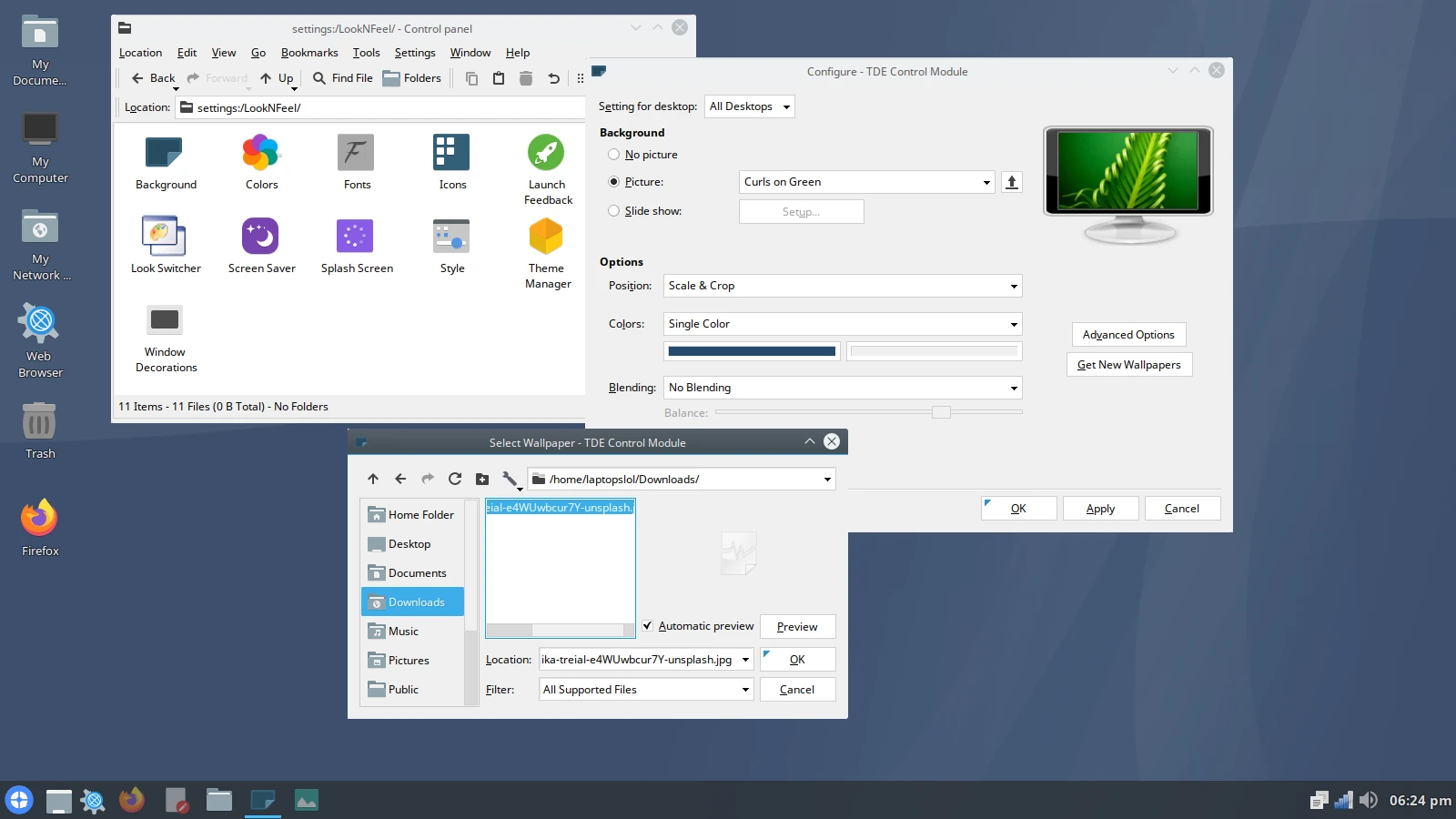The height and width of the screenshot is (819, 1456).
Task: Open the Splash Screen settings icon
Action: point(356,235)
